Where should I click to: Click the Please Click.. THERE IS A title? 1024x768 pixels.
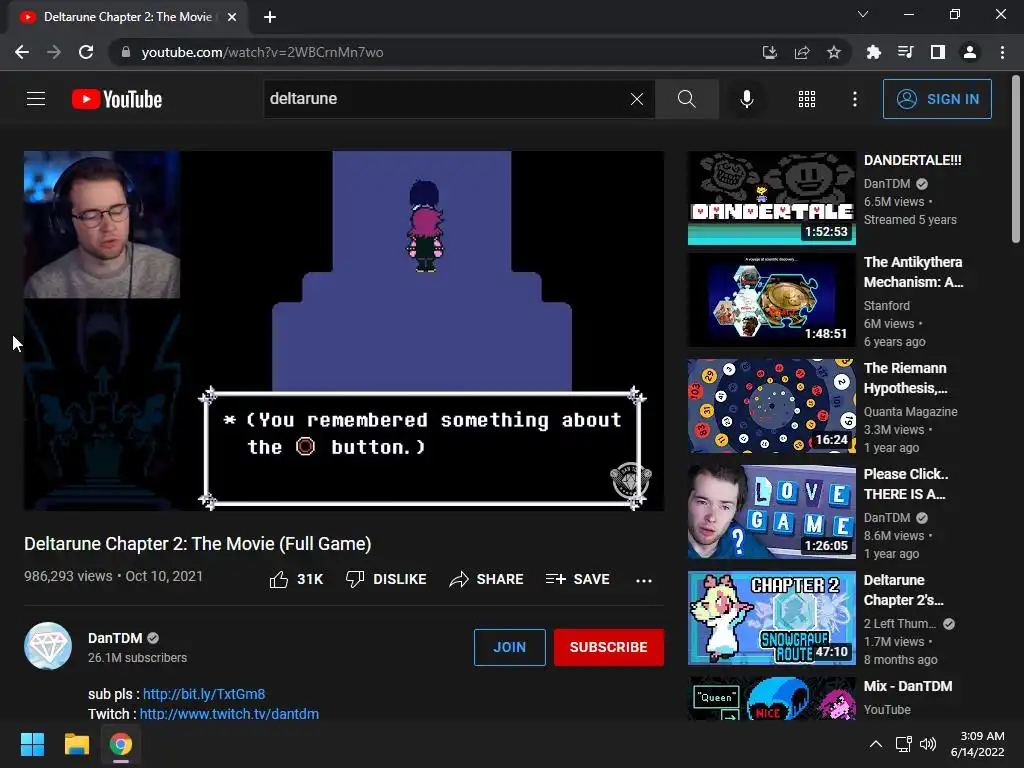[906, 484]
